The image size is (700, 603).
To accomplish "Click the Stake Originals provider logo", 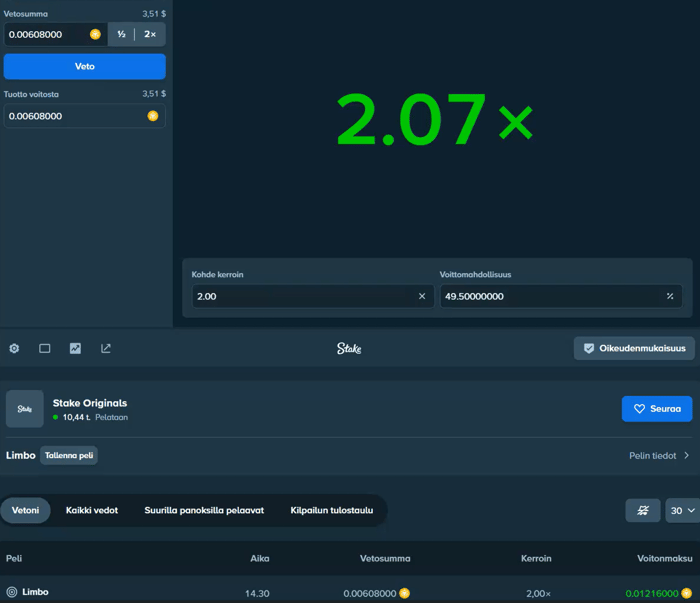I will coord(25,409).
